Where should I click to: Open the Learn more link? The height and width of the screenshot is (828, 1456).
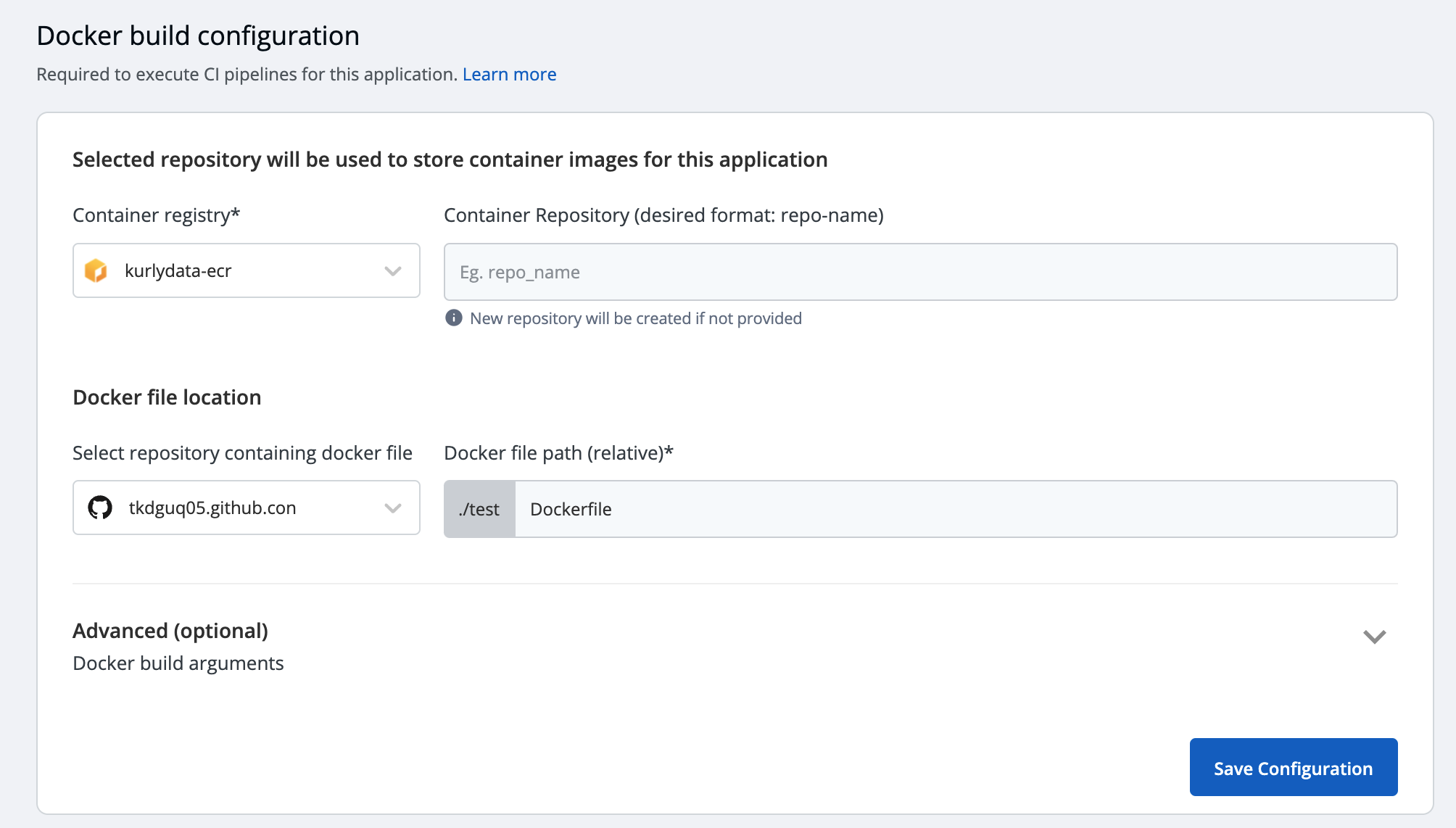tap(510, 75)
